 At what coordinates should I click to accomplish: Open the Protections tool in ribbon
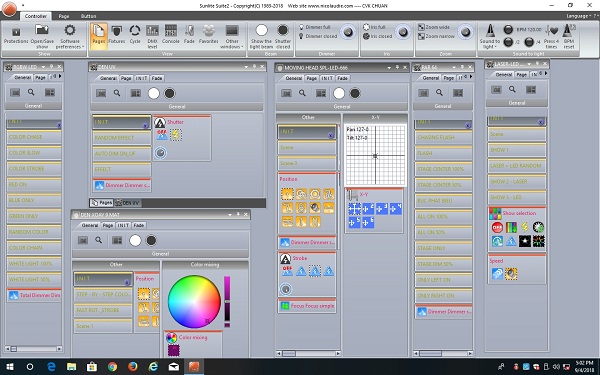(16, 35)
